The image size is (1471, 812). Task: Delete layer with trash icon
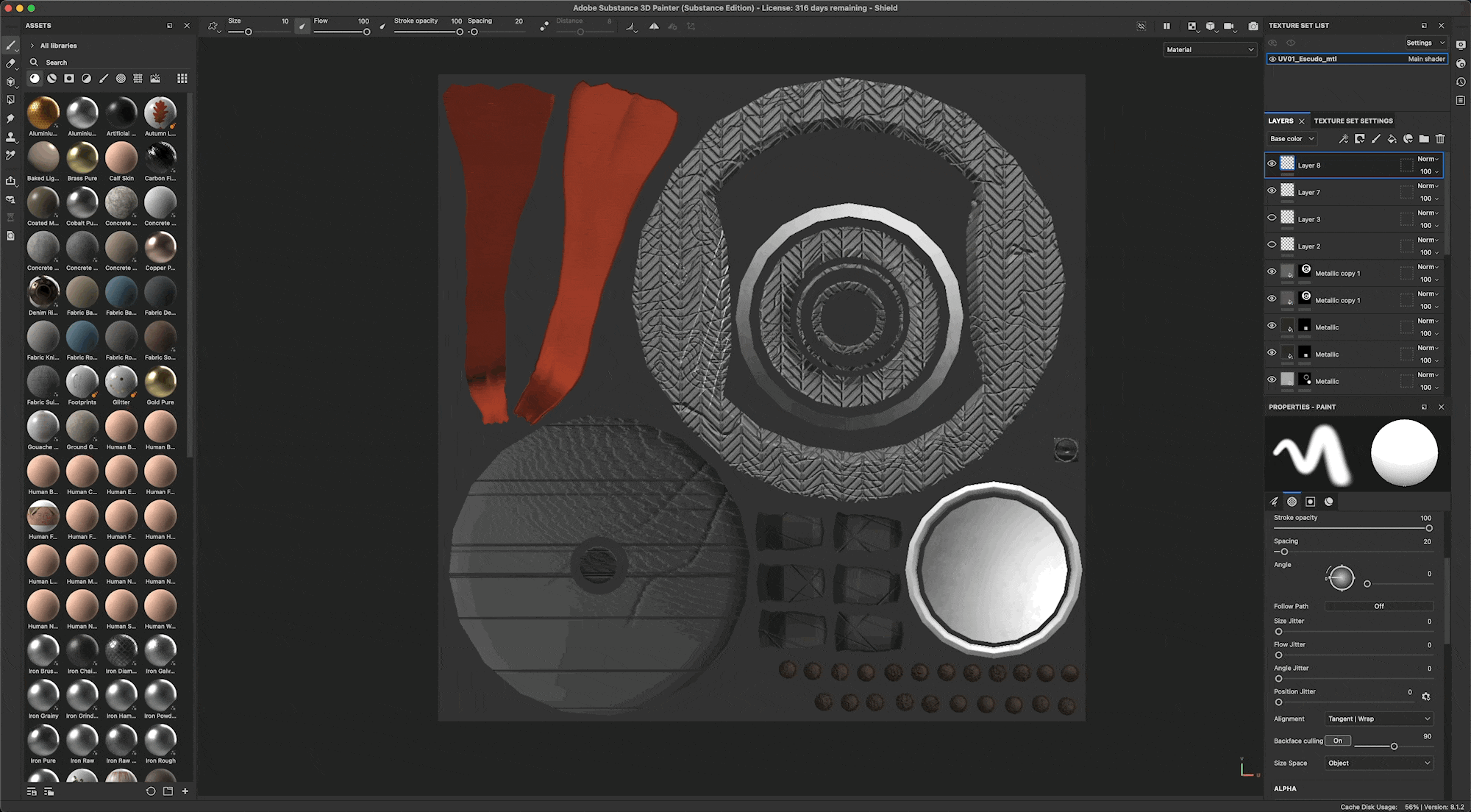point(1440,139)
